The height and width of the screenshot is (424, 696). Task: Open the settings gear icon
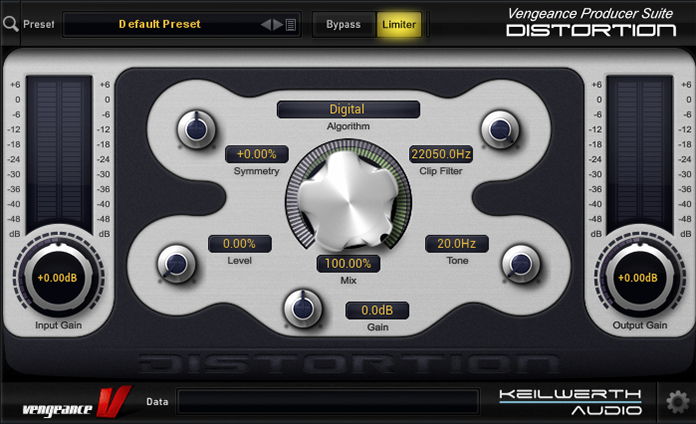[x=677, y=402]
